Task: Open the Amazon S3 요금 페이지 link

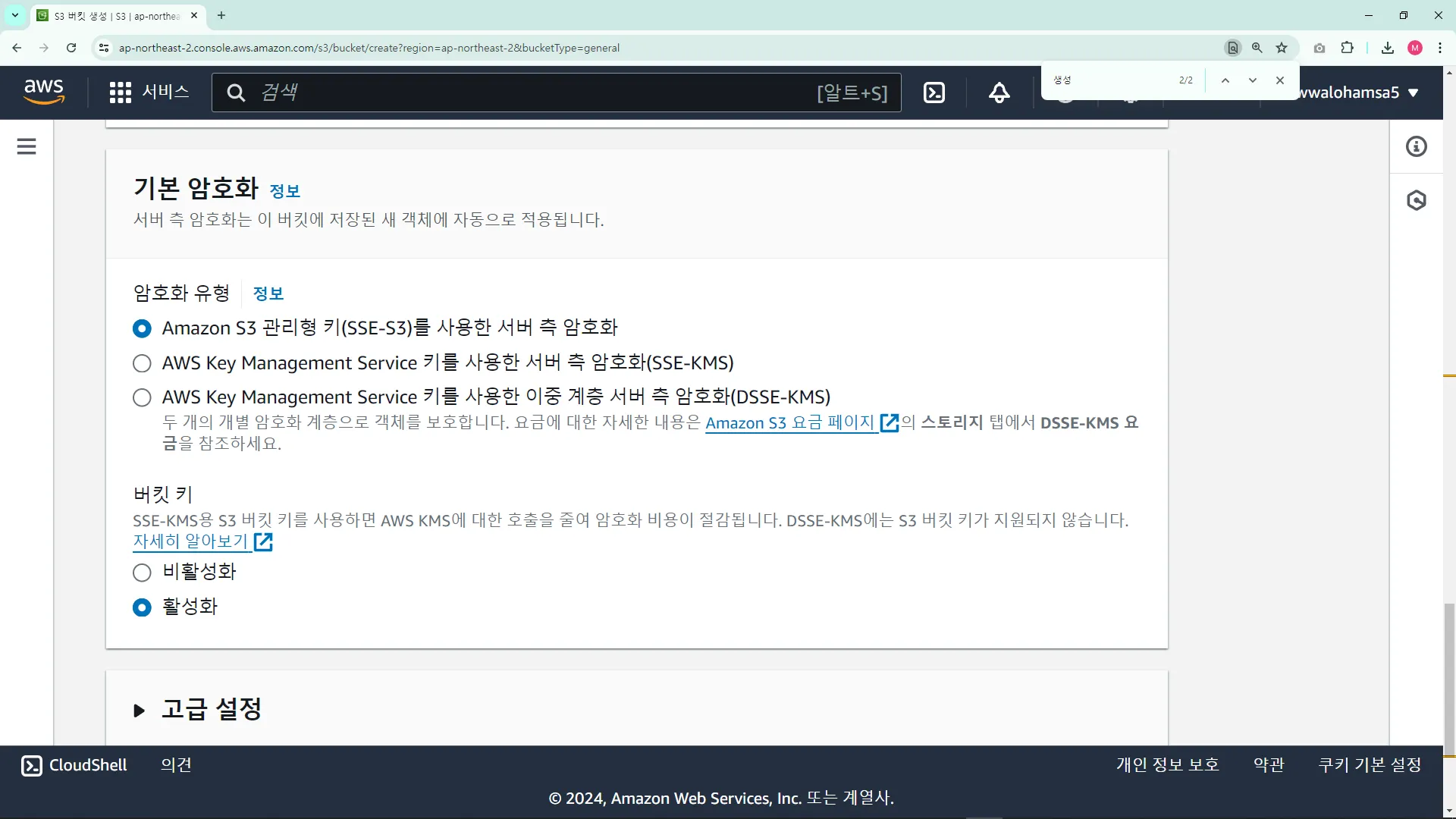Action: (x=790, y=423)
